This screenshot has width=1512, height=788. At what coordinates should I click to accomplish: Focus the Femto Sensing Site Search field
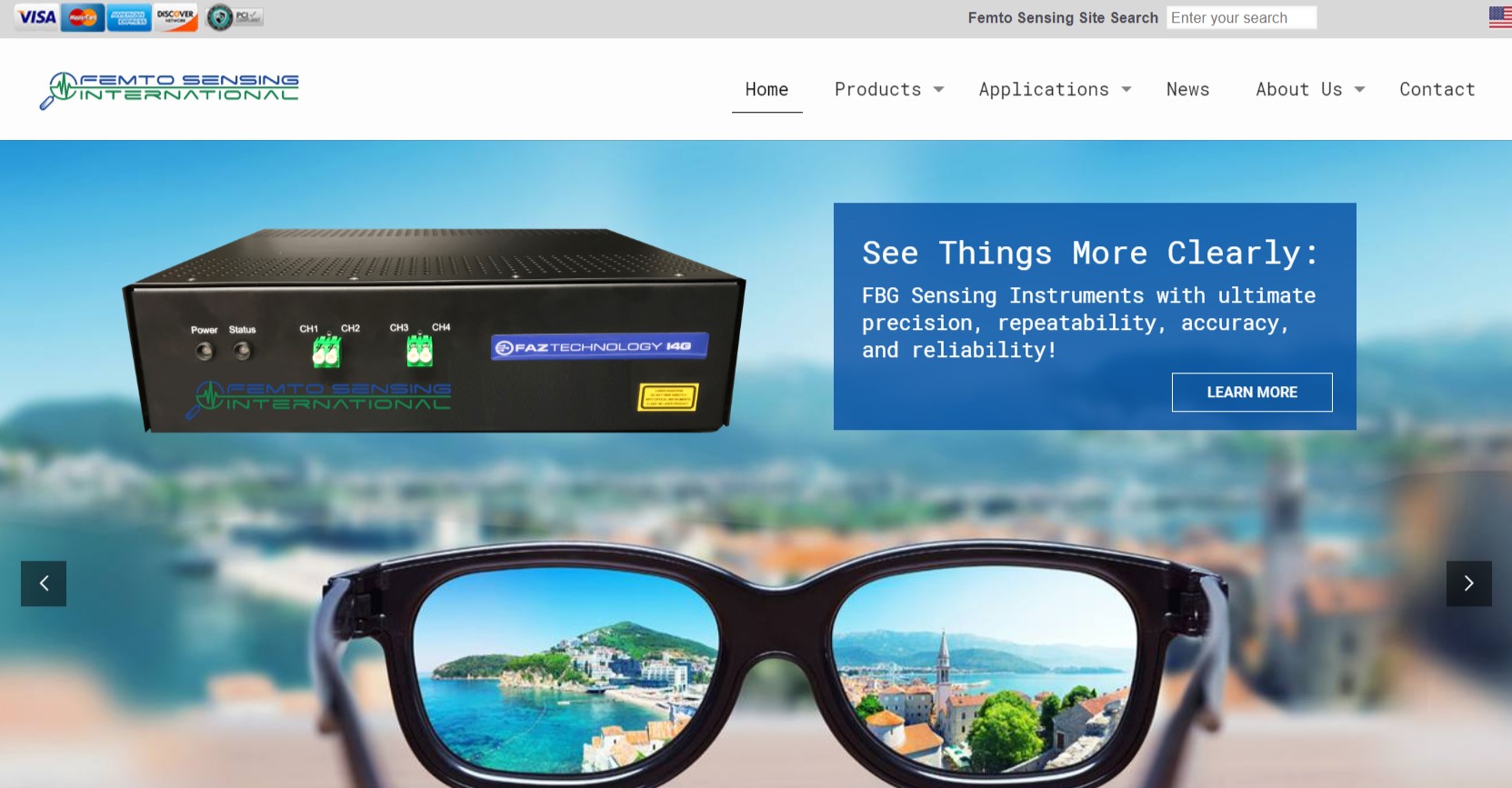1241,17
